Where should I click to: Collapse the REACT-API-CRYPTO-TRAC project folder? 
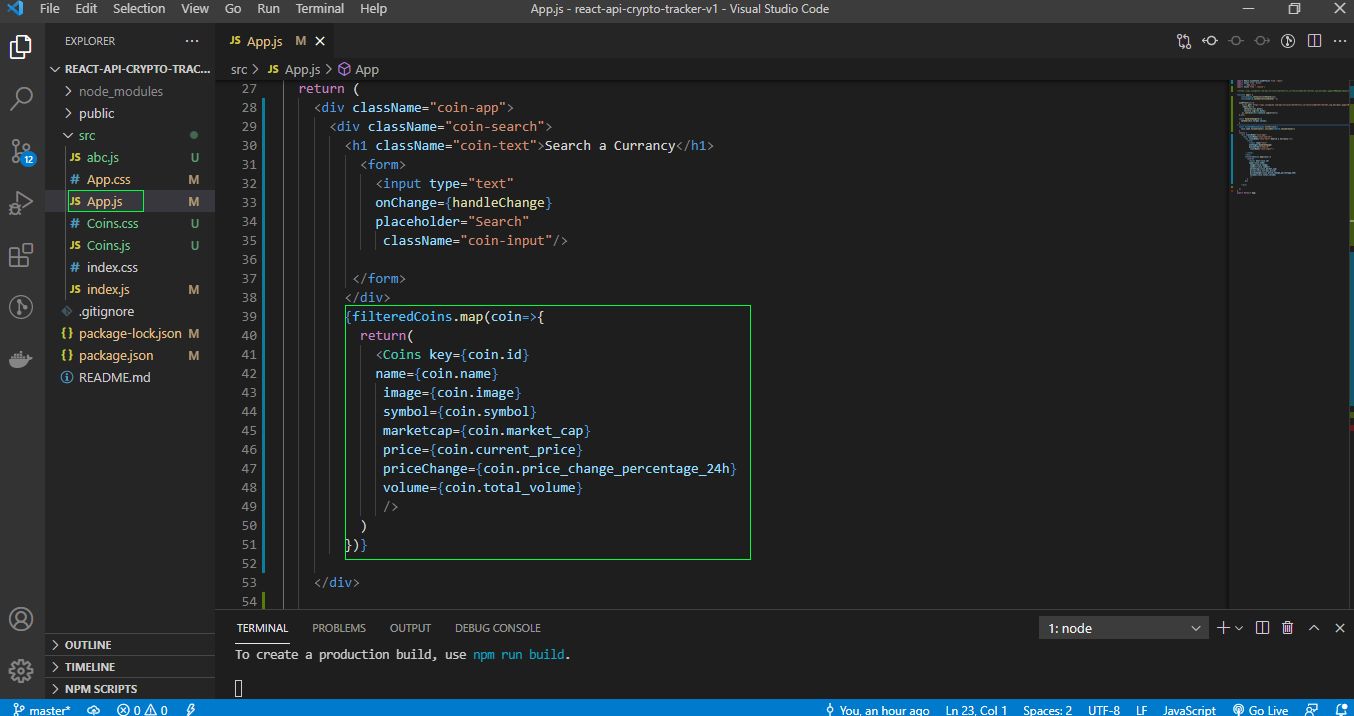(130, 69)
